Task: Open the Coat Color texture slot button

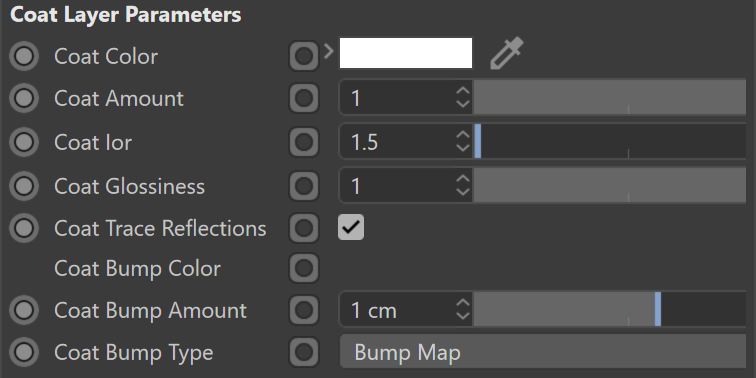Action: tap(304, 56)
